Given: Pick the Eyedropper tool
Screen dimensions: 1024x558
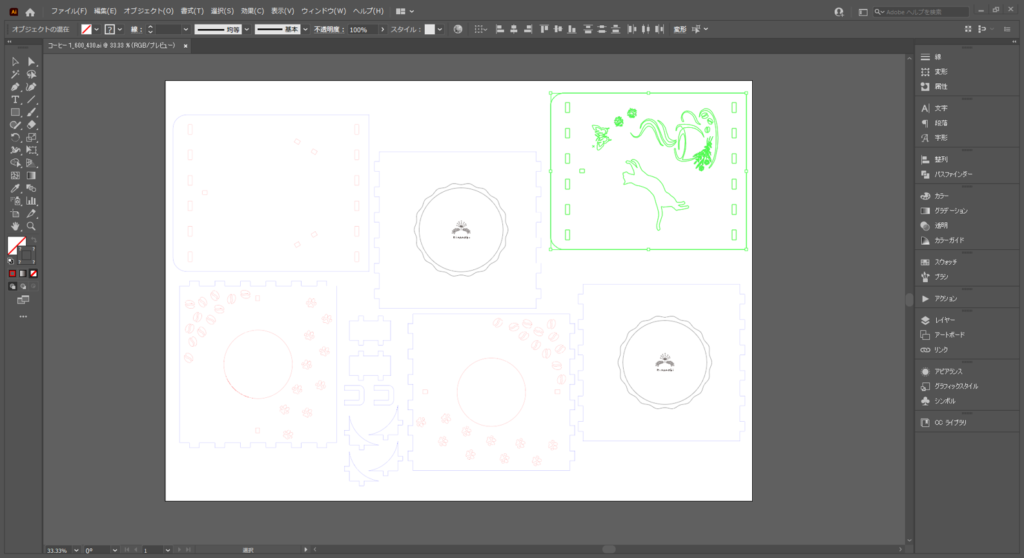Looking at the screenshot, I should pos(15,188).
